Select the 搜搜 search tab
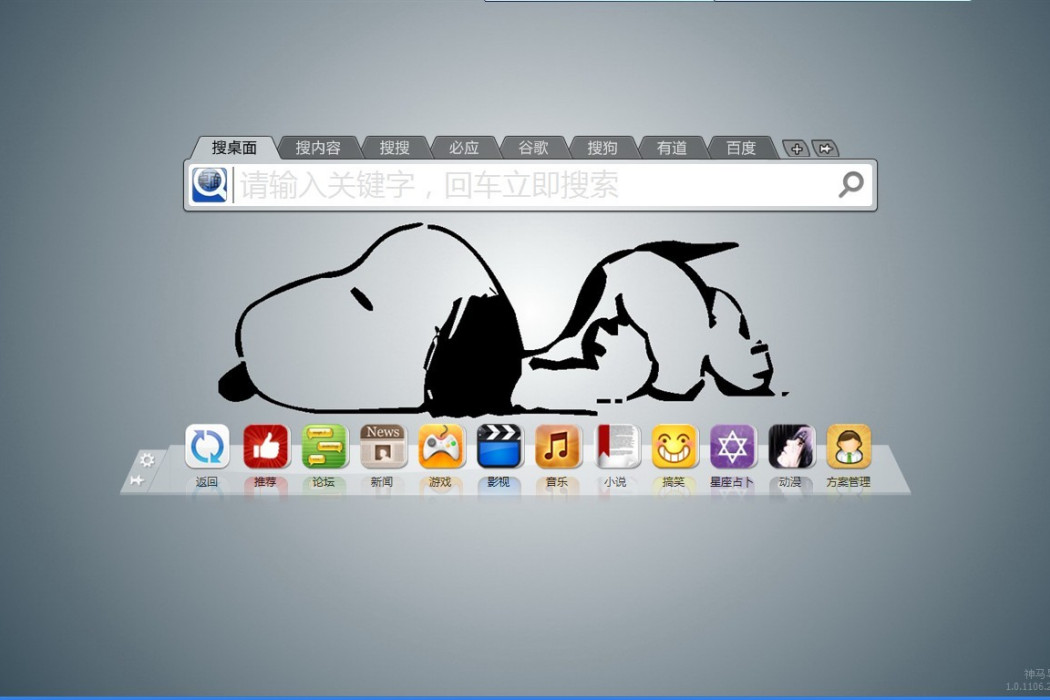 pos(394,148)
